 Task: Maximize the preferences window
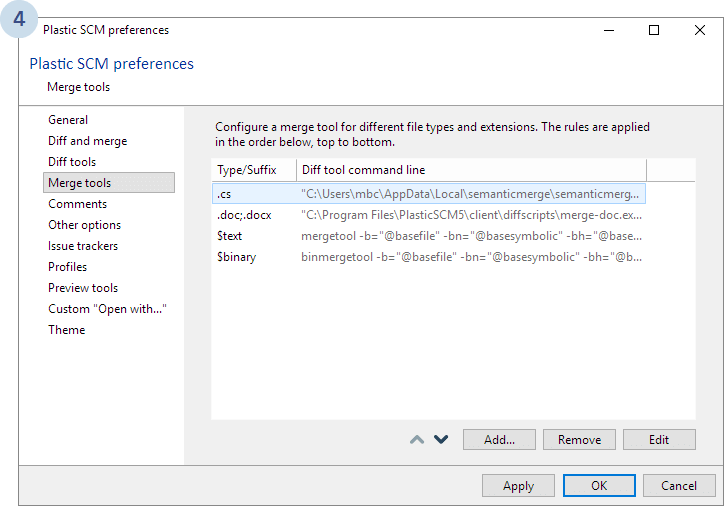[x=654, y=30]
